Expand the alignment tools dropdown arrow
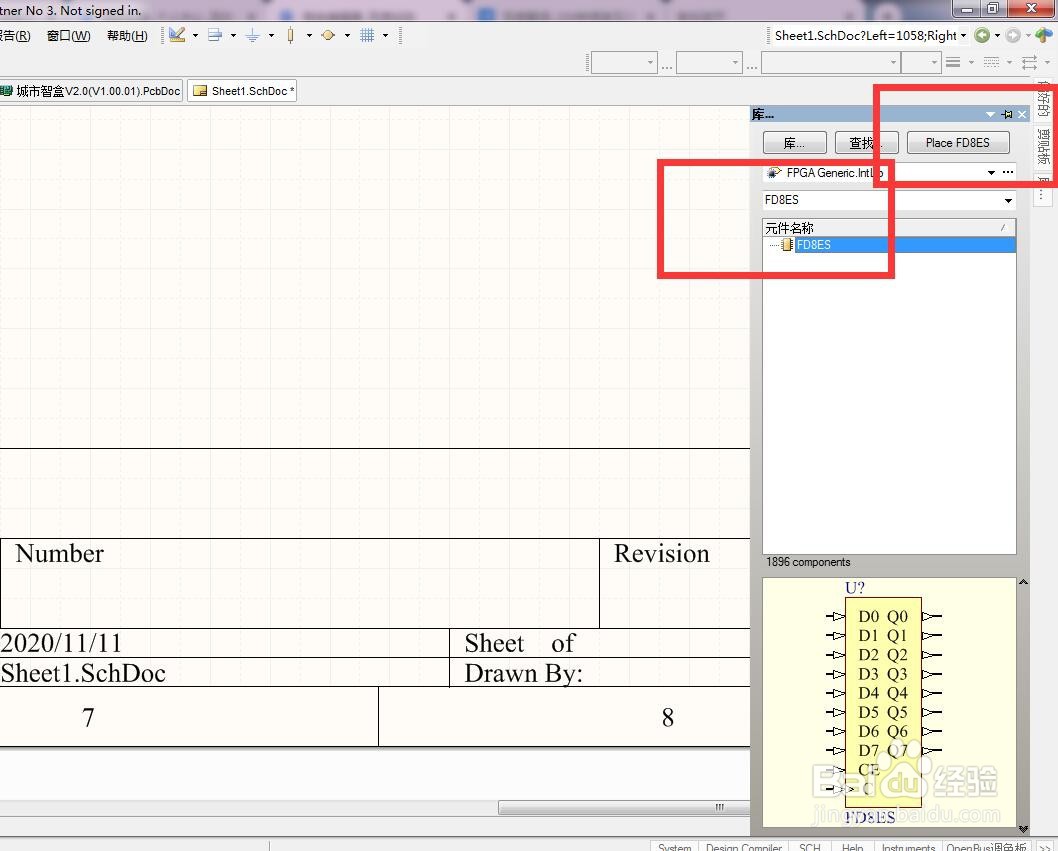 233,35
